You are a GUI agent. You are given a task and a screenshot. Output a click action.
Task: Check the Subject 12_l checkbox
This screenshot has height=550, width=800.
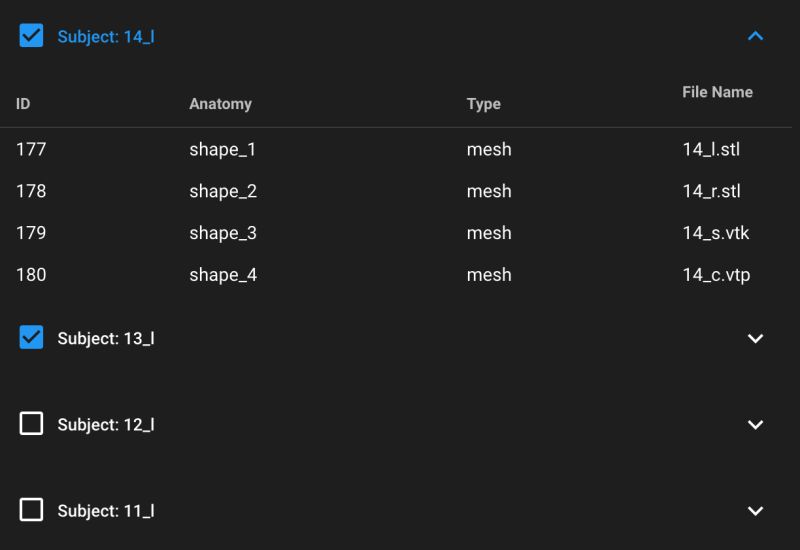tap(32, 424)
